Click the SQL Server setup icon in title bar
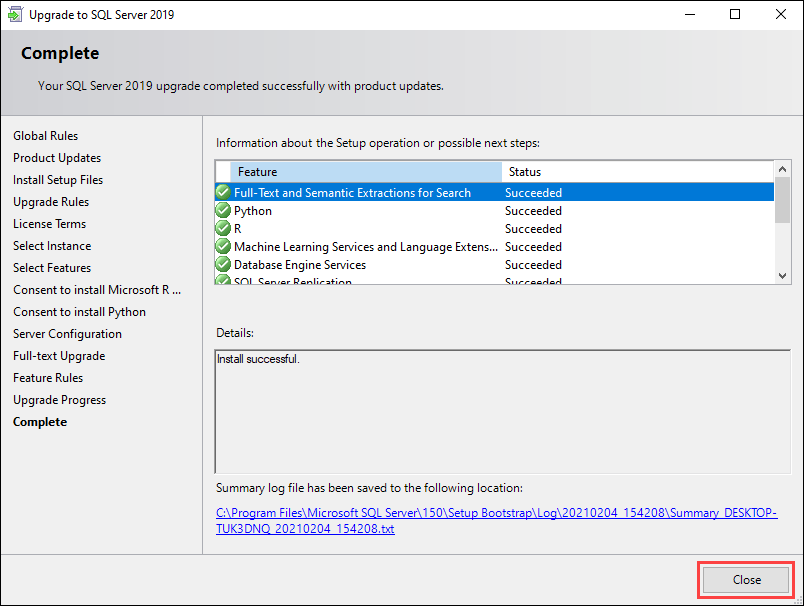The image size is (804, 606). (14, 13)
